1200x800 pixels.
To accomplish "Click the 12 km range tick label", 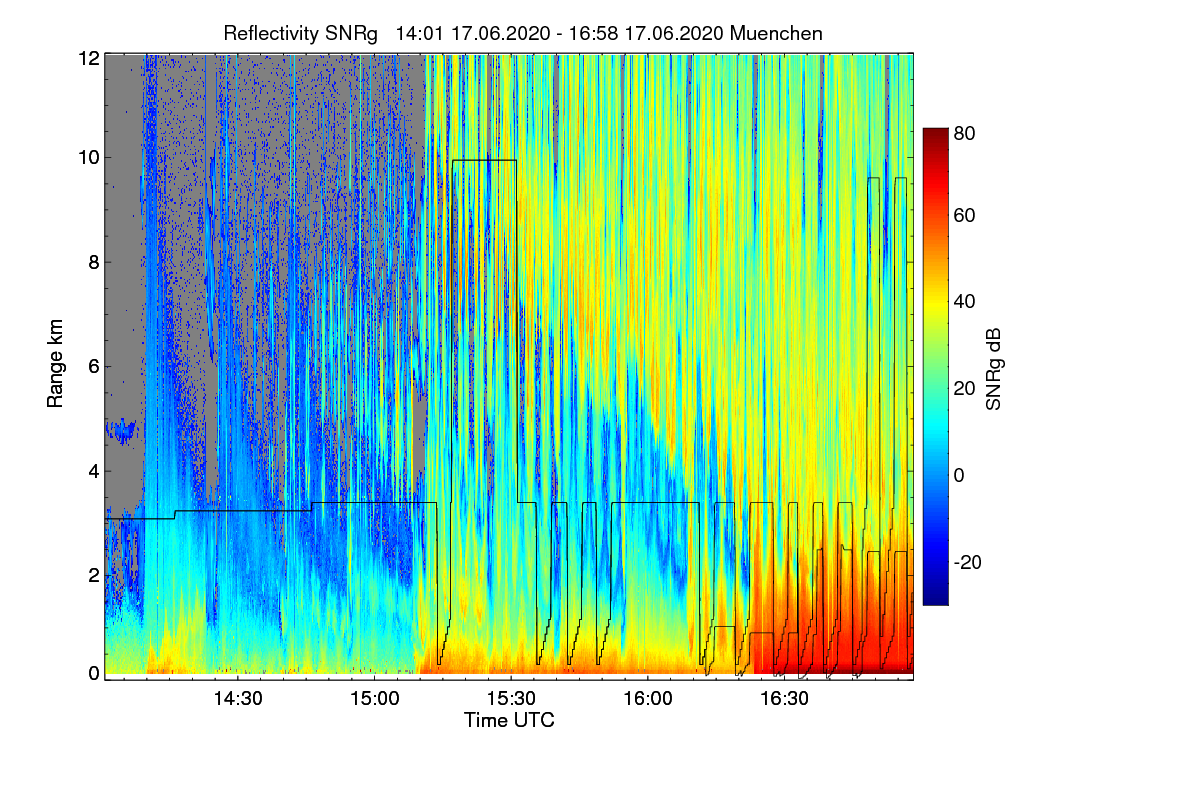I will 89,59.
